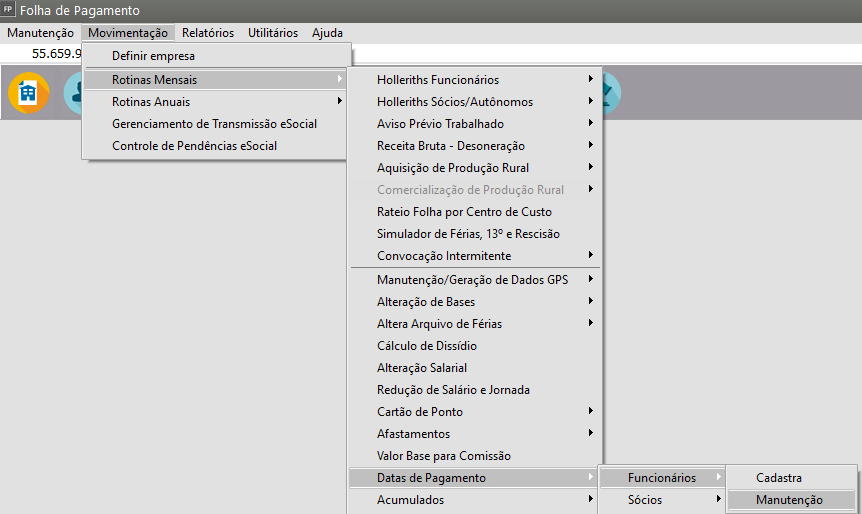Select Definir empresa menu entry
This screenshot has width=862, height=514.
[153, 56]
